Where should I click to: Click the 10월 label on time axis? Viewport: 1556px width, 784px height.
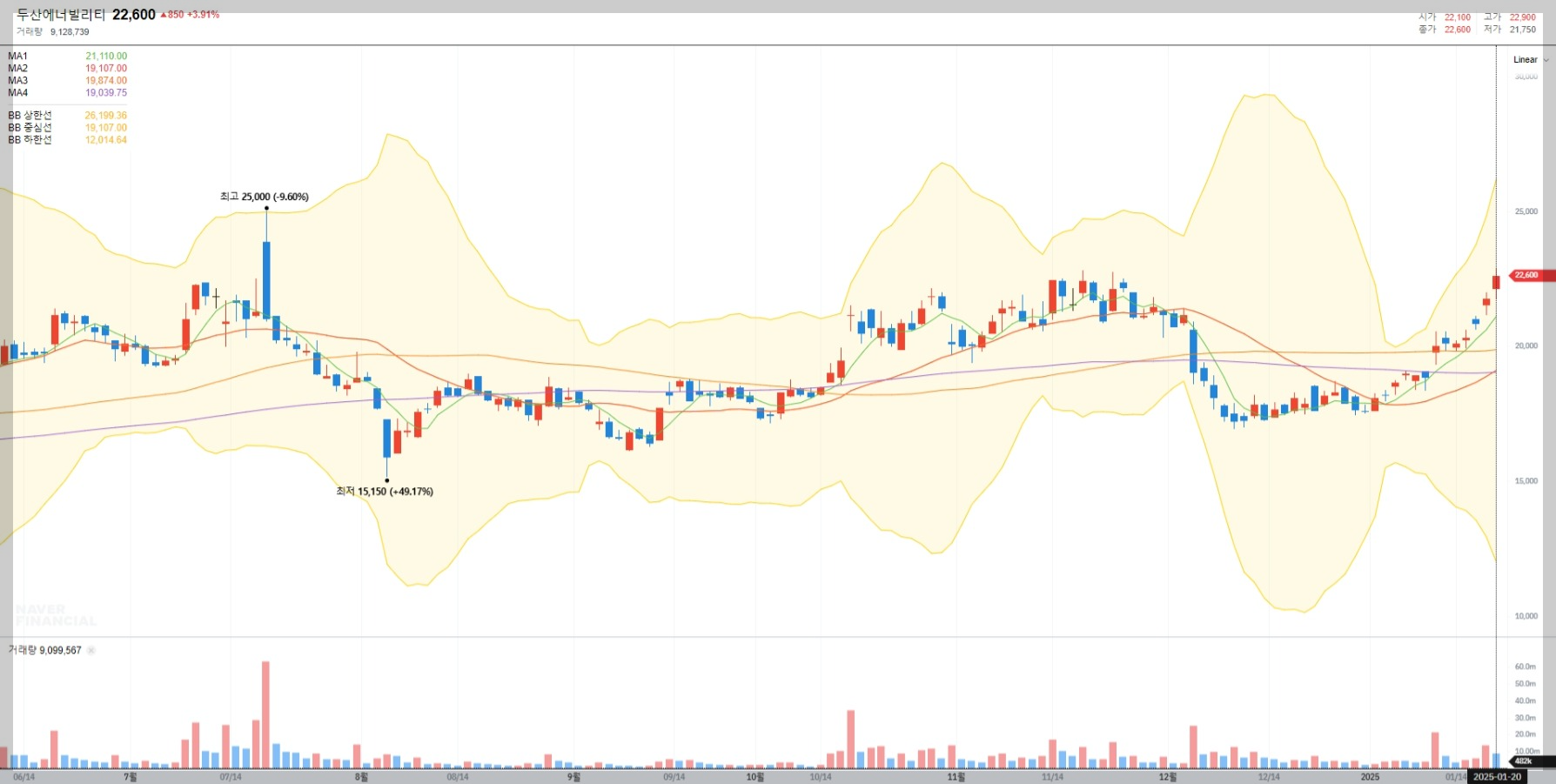tap(755, 777)
